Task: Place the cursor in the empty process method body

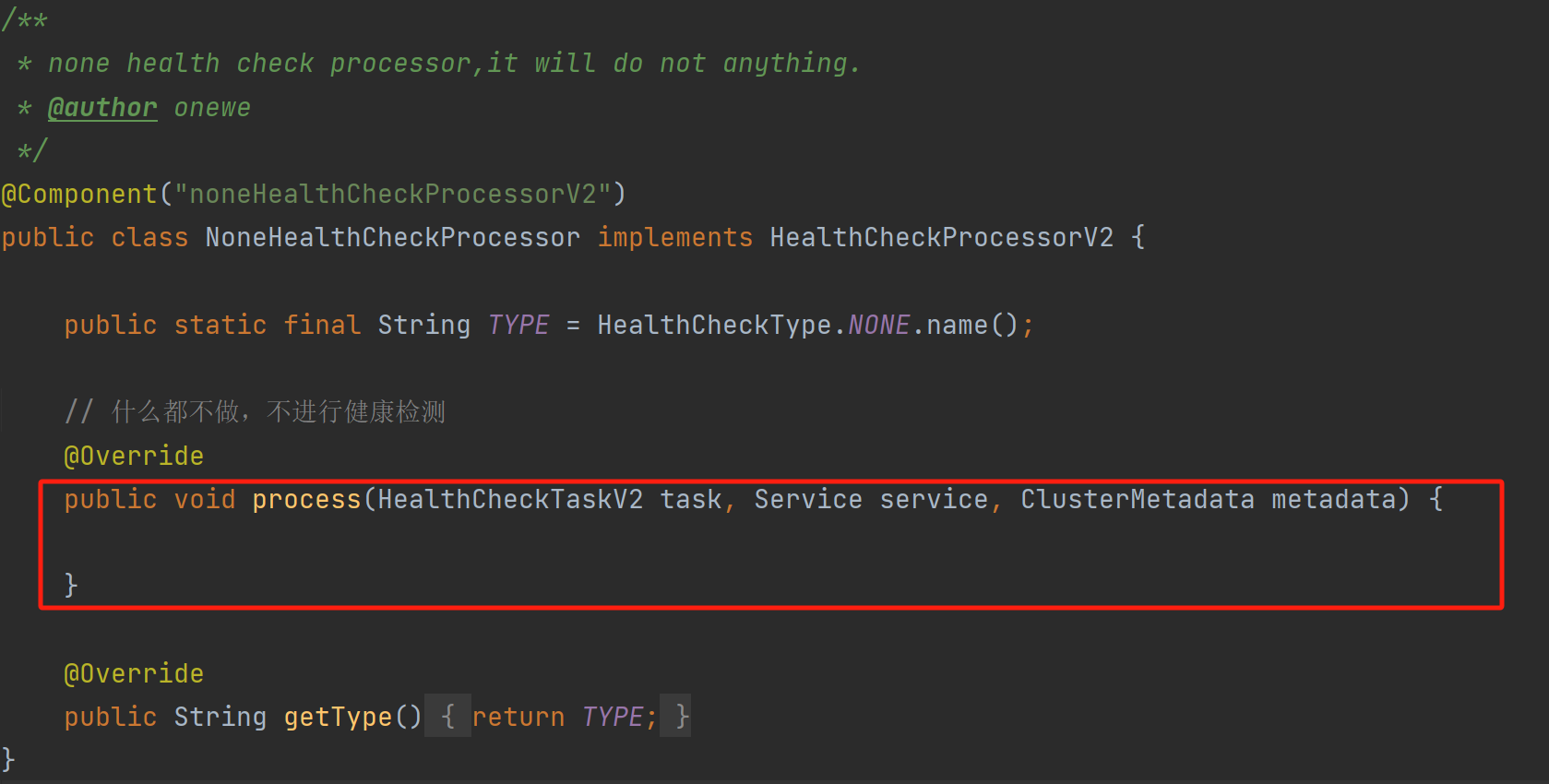Action: [738, 542]
